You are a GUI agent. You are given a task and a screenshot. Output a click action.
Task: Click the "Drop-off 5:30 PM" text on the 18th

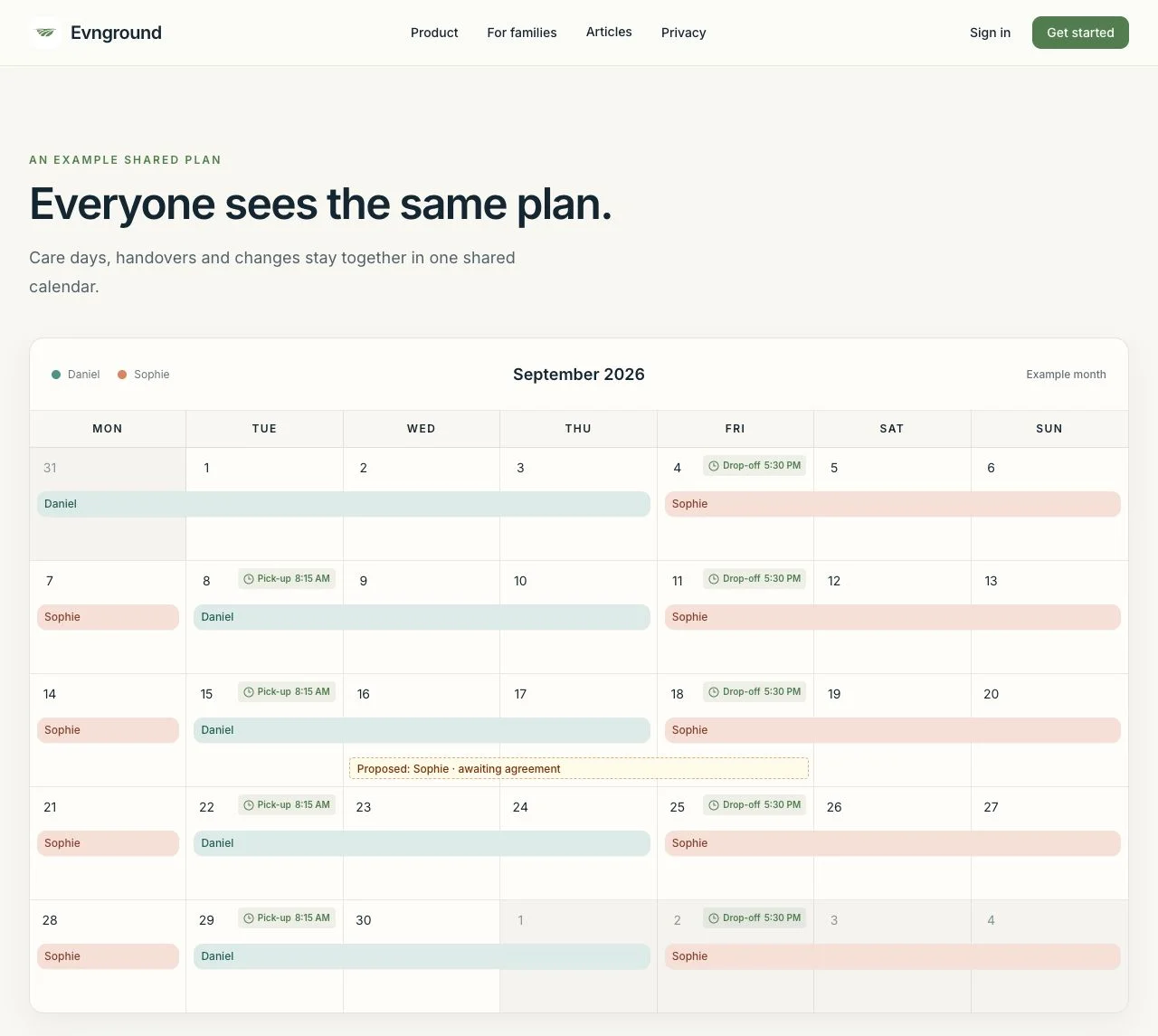tap(762, 692)
